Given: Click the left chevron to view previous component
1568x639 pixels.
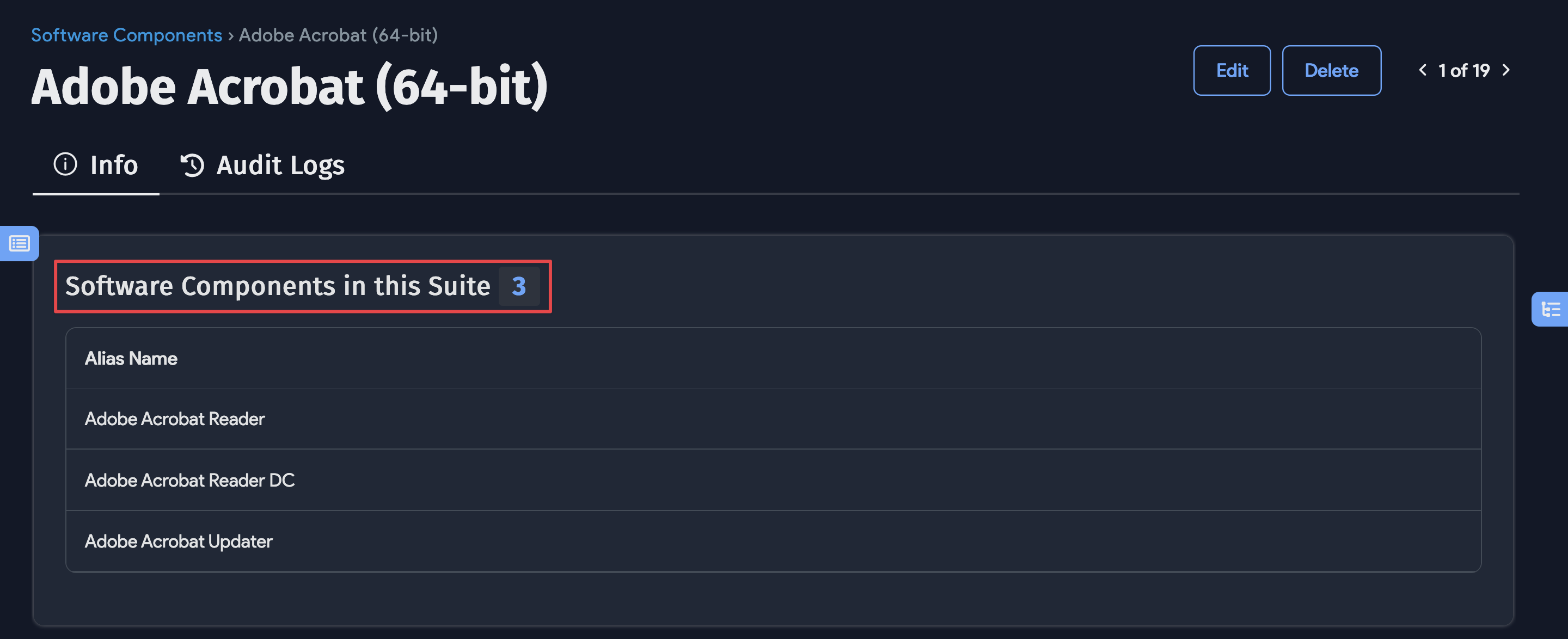Looking at the screenshot, I should click(x=1423, y=70).
